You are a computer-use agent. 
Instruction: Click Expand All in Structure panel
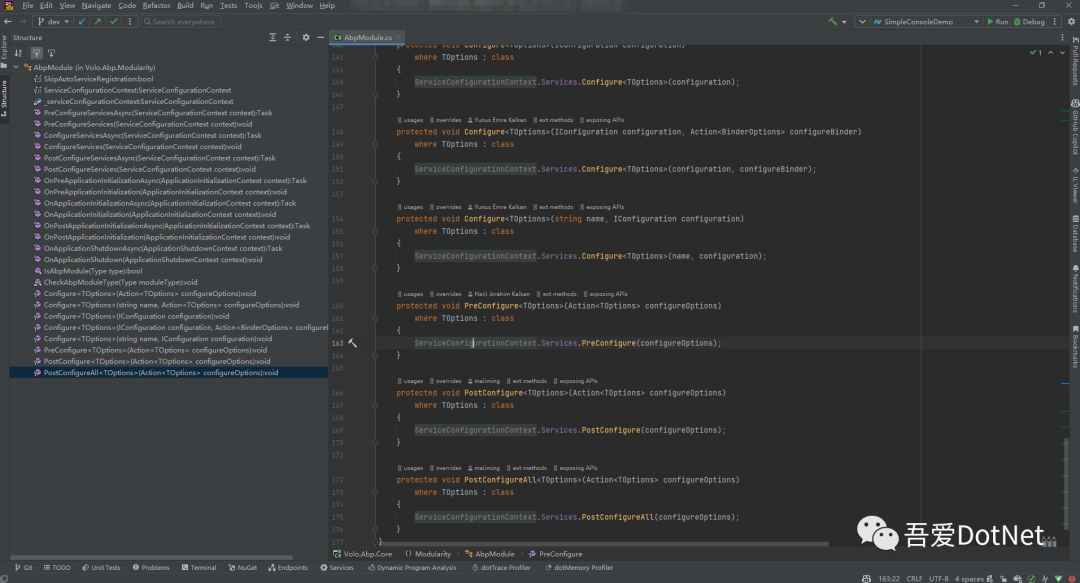pyautogui.click(x=273, y=38)
